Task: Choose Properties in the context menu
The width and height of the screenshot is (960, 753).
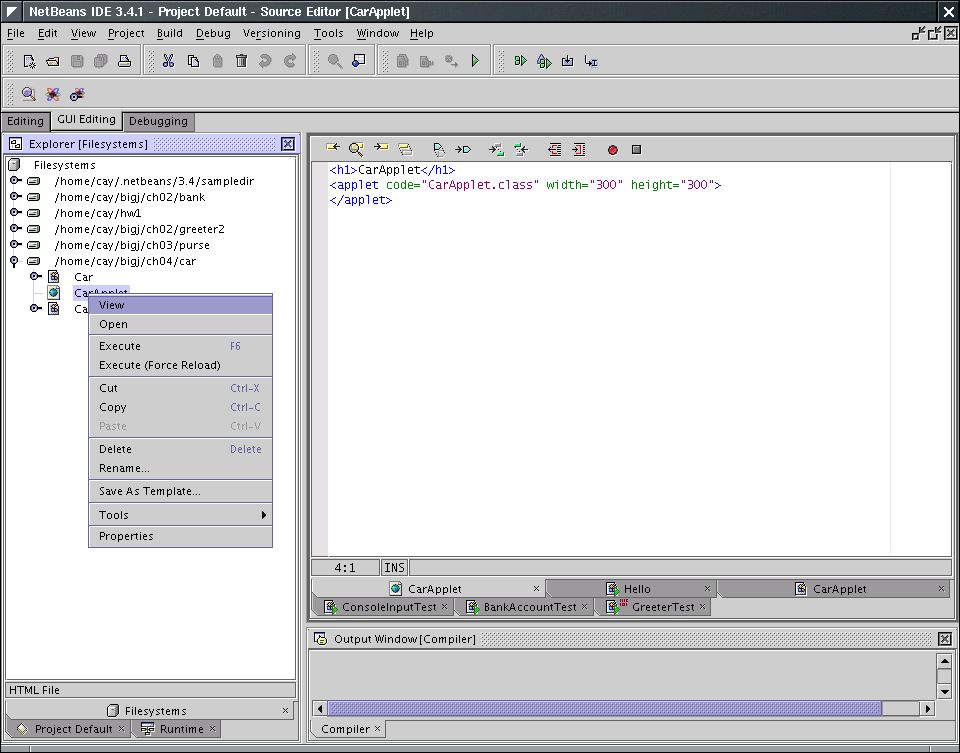Action: pos(181,536)
